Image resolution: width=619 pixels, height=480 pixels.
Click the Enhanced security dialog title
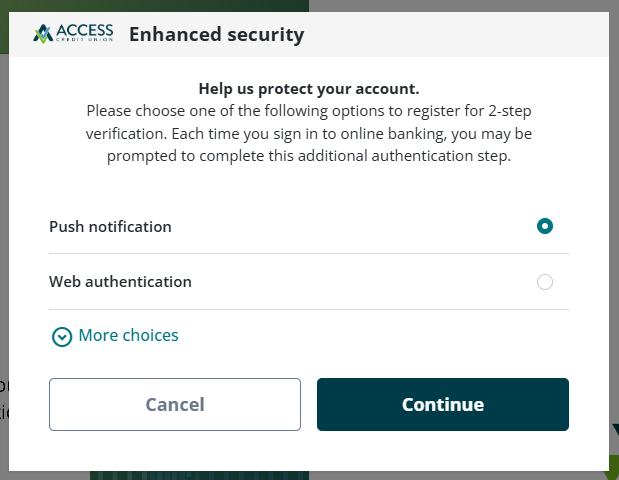coord(216,35)
